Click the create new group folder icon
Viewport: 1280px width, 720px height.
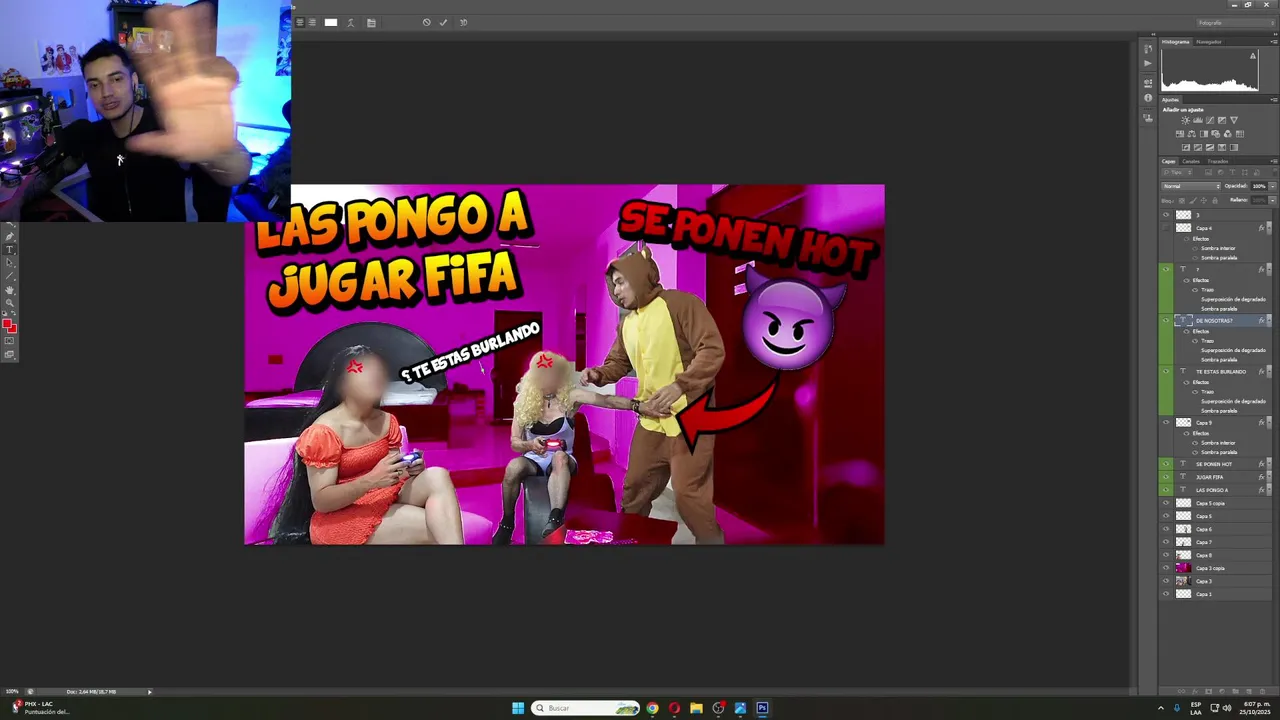(1235, 691)
